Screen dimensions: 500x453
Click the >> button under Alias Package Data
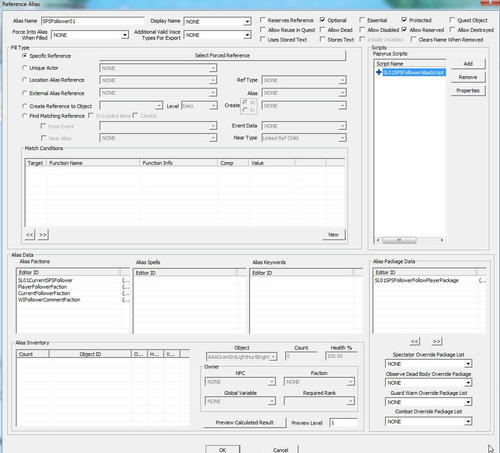[436, 342]
